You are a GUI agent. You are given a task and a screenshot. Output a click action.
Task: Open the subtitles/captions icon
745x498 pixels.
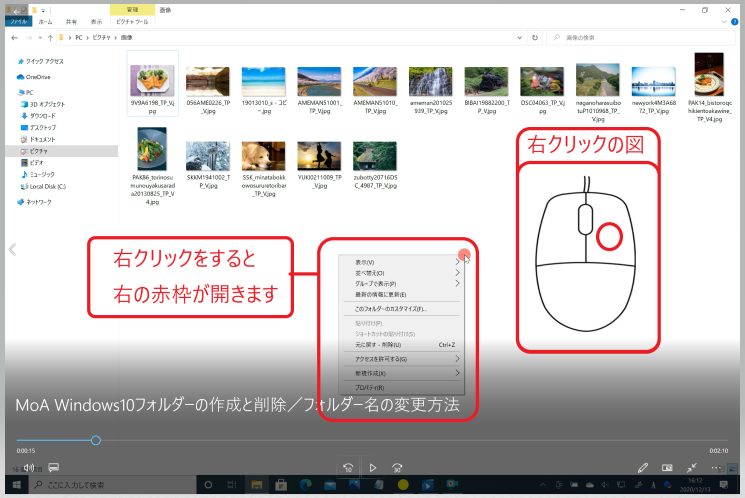coord(53,467)
